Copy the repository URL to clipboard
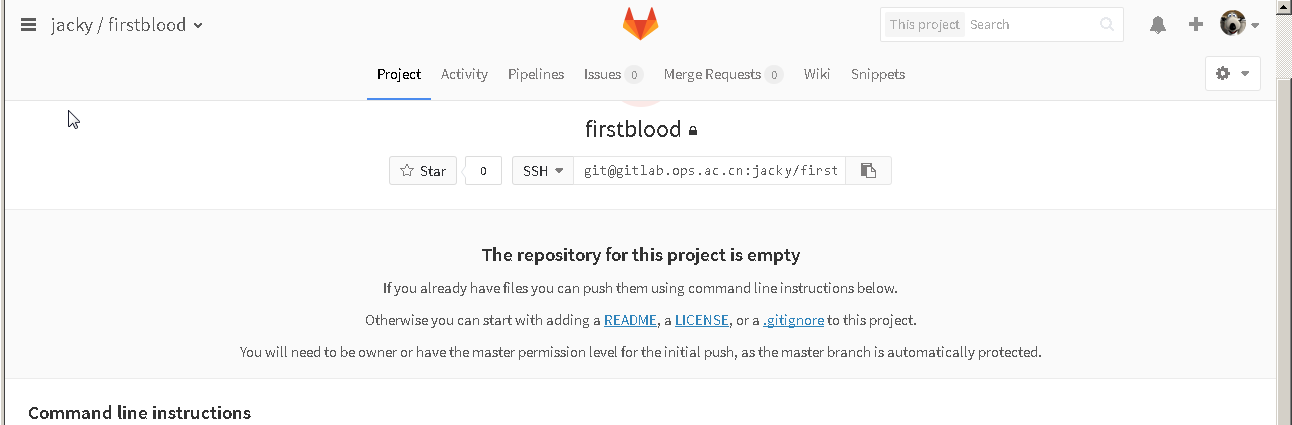The image size is (1292, 425). coord(868,171)
